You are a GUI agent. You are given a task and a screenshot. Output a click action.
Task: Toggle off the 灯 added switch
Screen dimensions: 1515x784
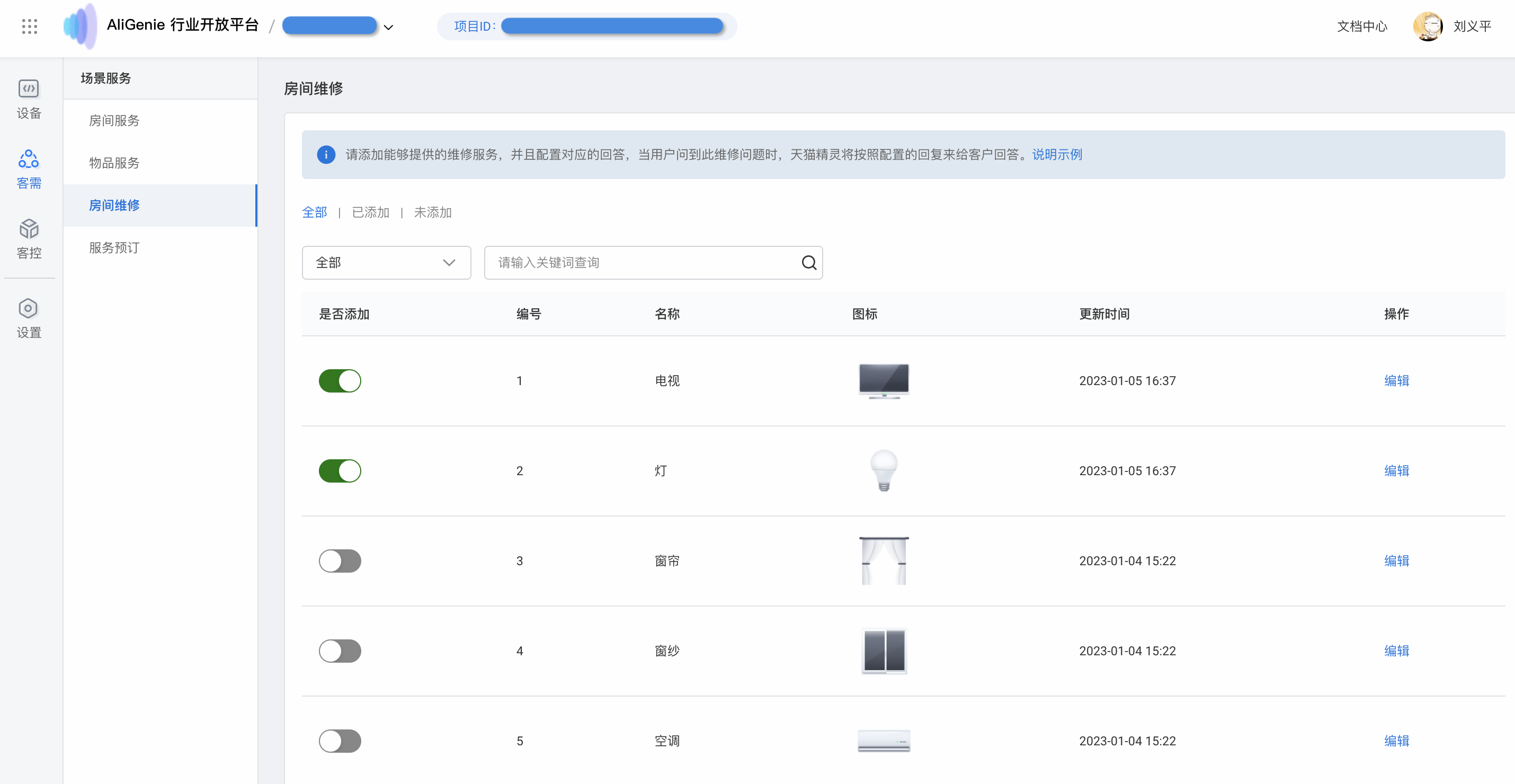(x=340, y=471)
